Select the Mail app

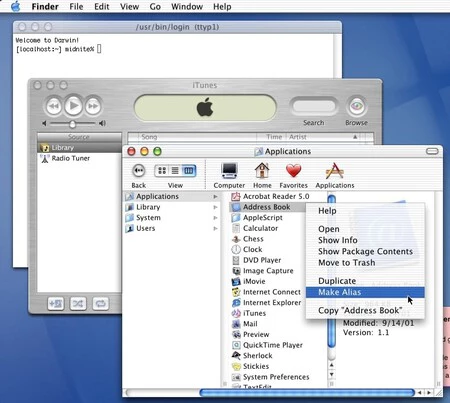(x=245, y=324)
